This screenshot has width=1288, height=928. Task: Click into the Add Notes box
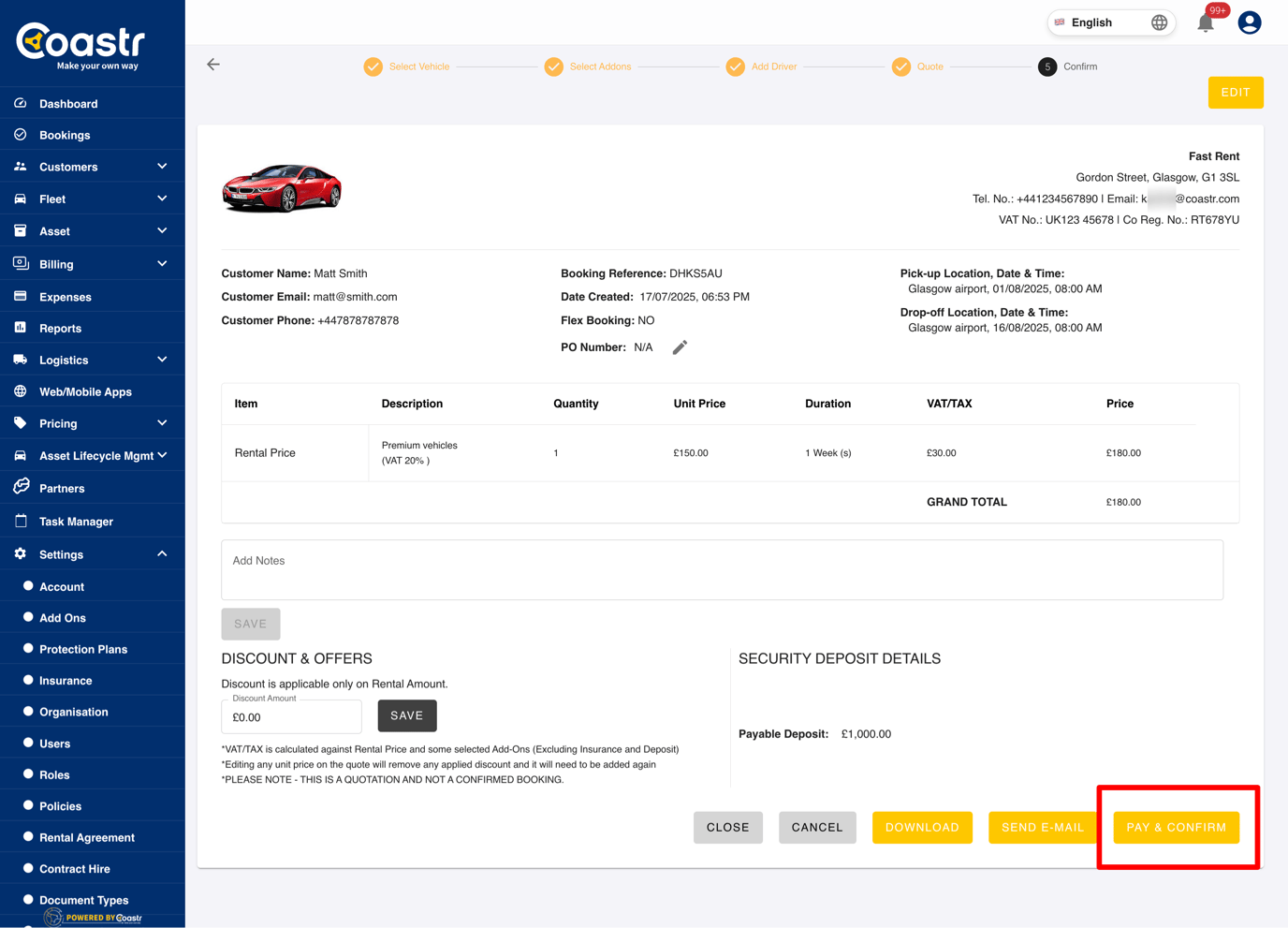pyautogui.click(x=722, y=569)
